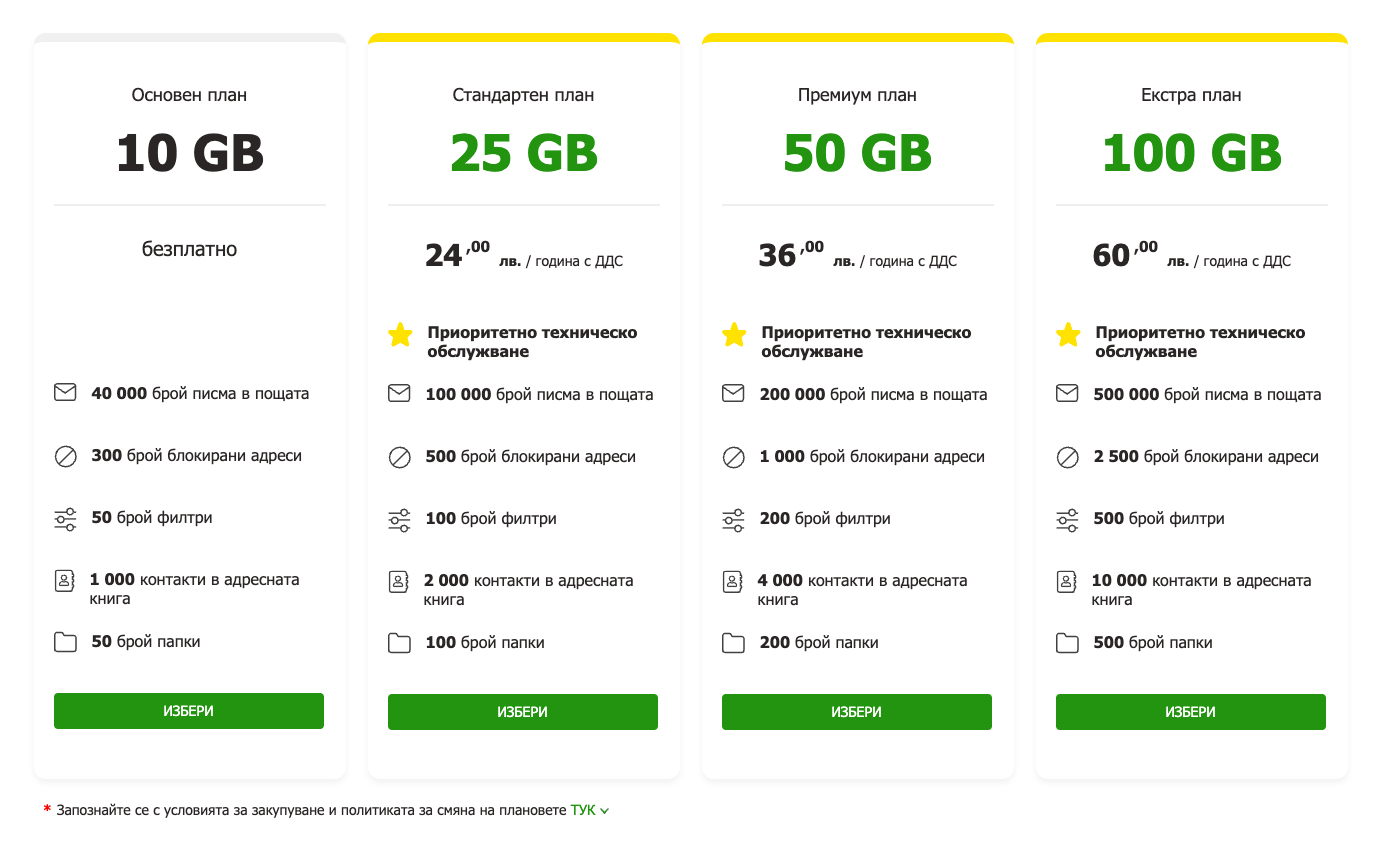The height and width of the screenshot is (850, 1386).
Task: Click the address book icon in Екстра план
Action: click(x=1067, y=581)
